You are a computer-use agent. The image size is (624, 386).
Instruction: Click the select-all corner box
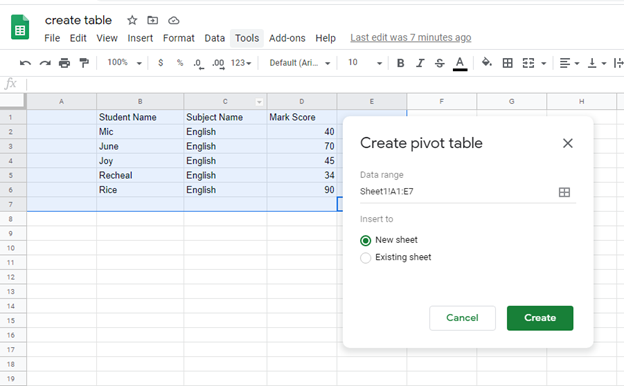tap(13, 101)
